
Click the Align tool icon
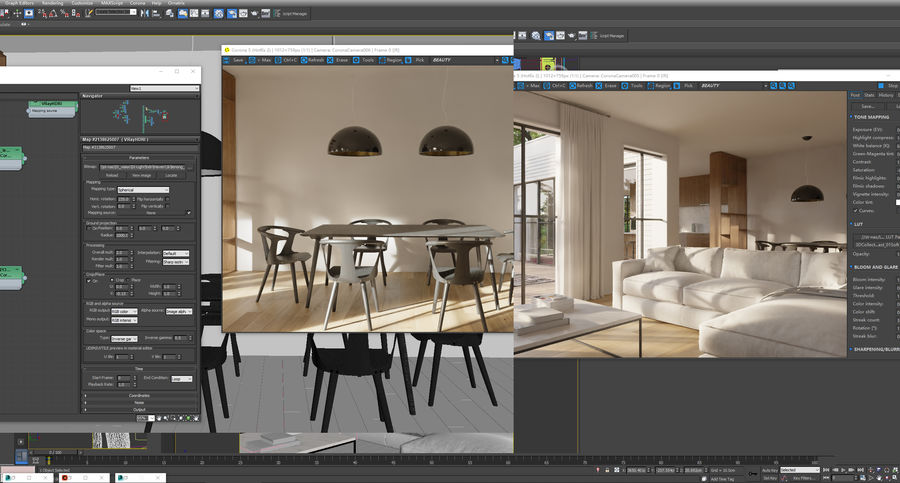click(156, 13)
